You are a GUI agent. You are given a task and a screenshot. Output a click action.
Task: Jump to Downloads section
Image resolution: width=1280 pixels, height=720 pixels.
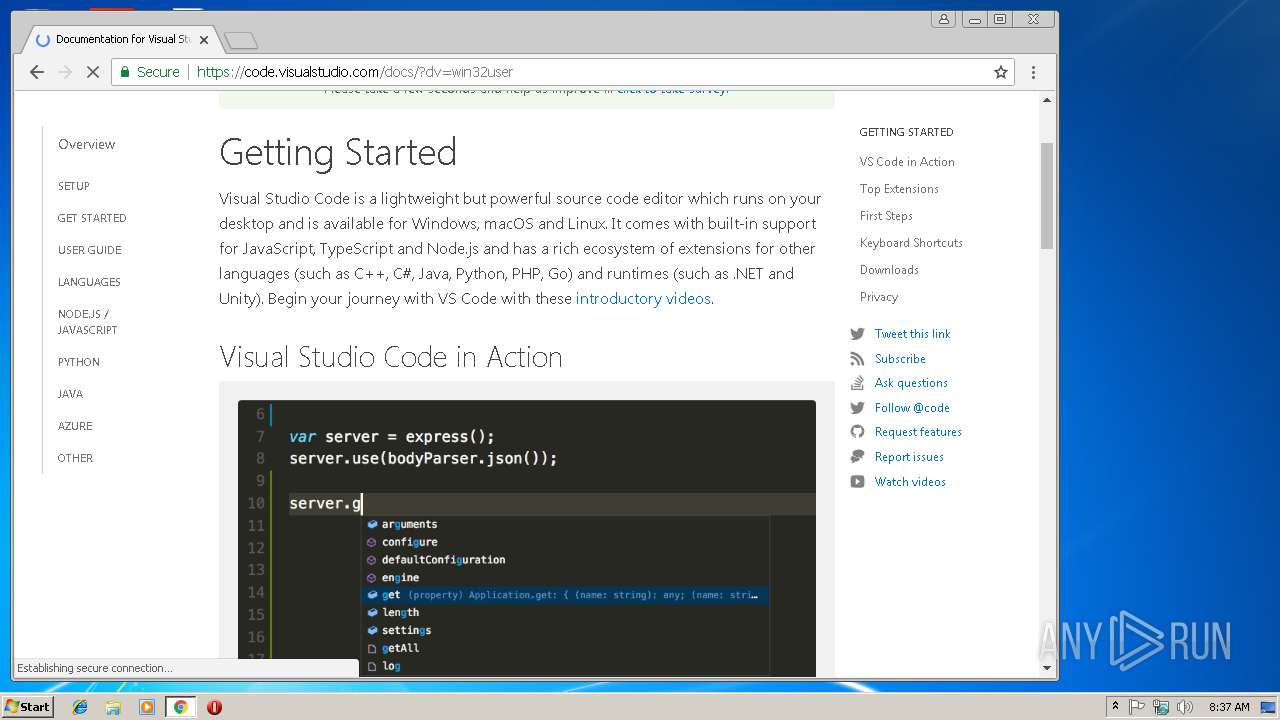coord(889,270)
